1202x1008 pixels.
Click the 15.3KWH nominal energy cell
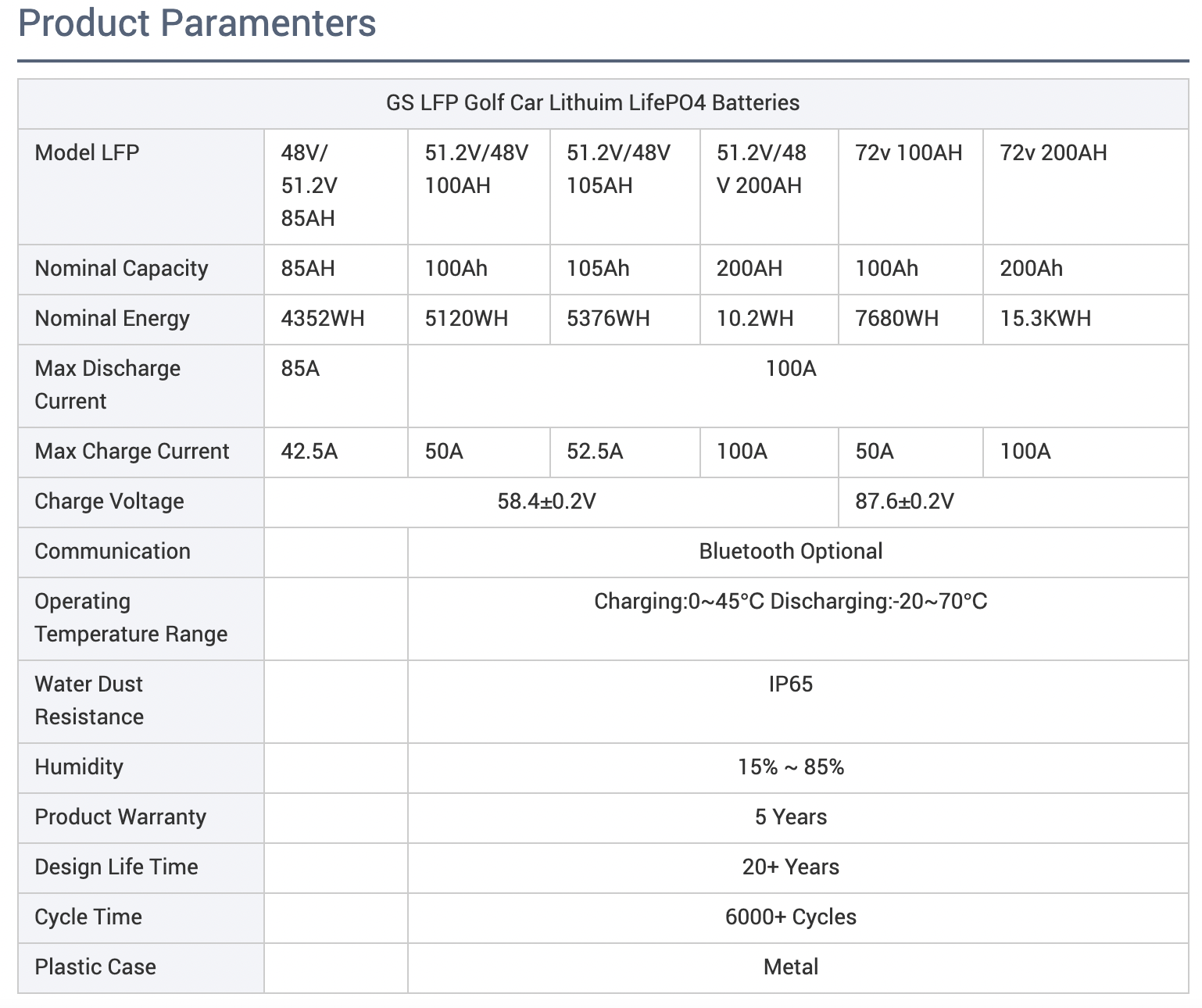point(1086,320)
